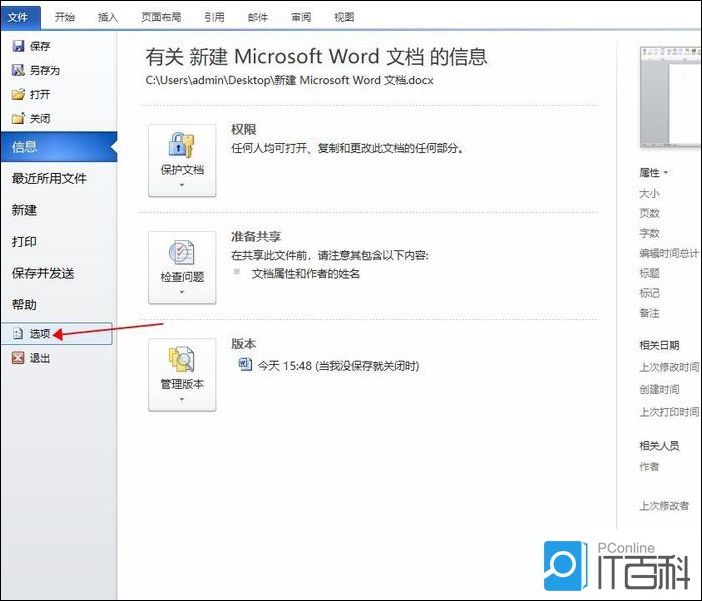The image size is (702, 601).
Task: Switch to the 邮件 ribbon tab
Action: 257,17
